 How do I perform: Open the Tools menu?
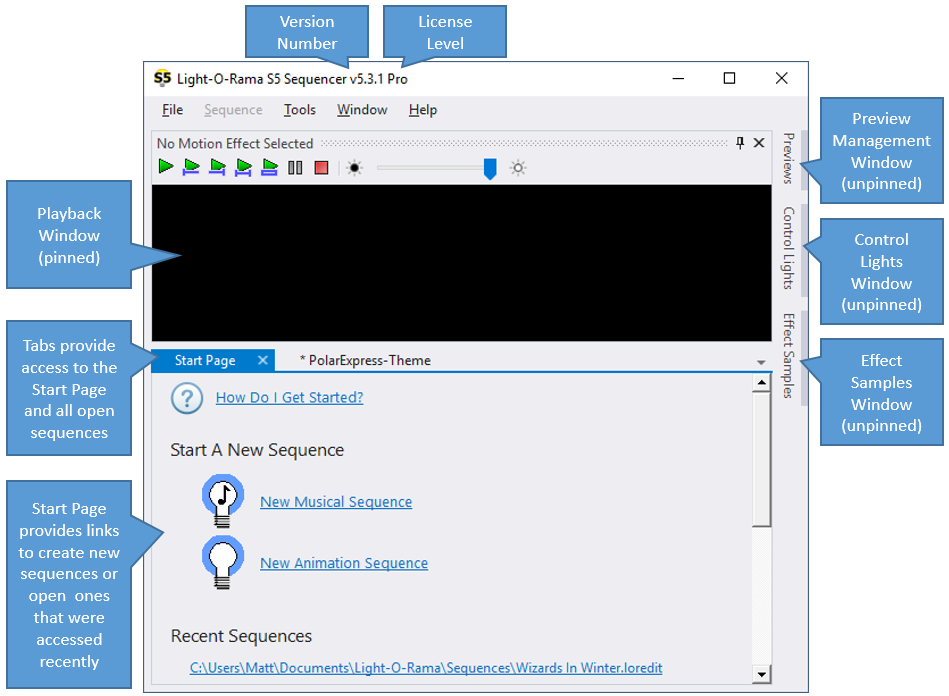(x=300, y=110)
